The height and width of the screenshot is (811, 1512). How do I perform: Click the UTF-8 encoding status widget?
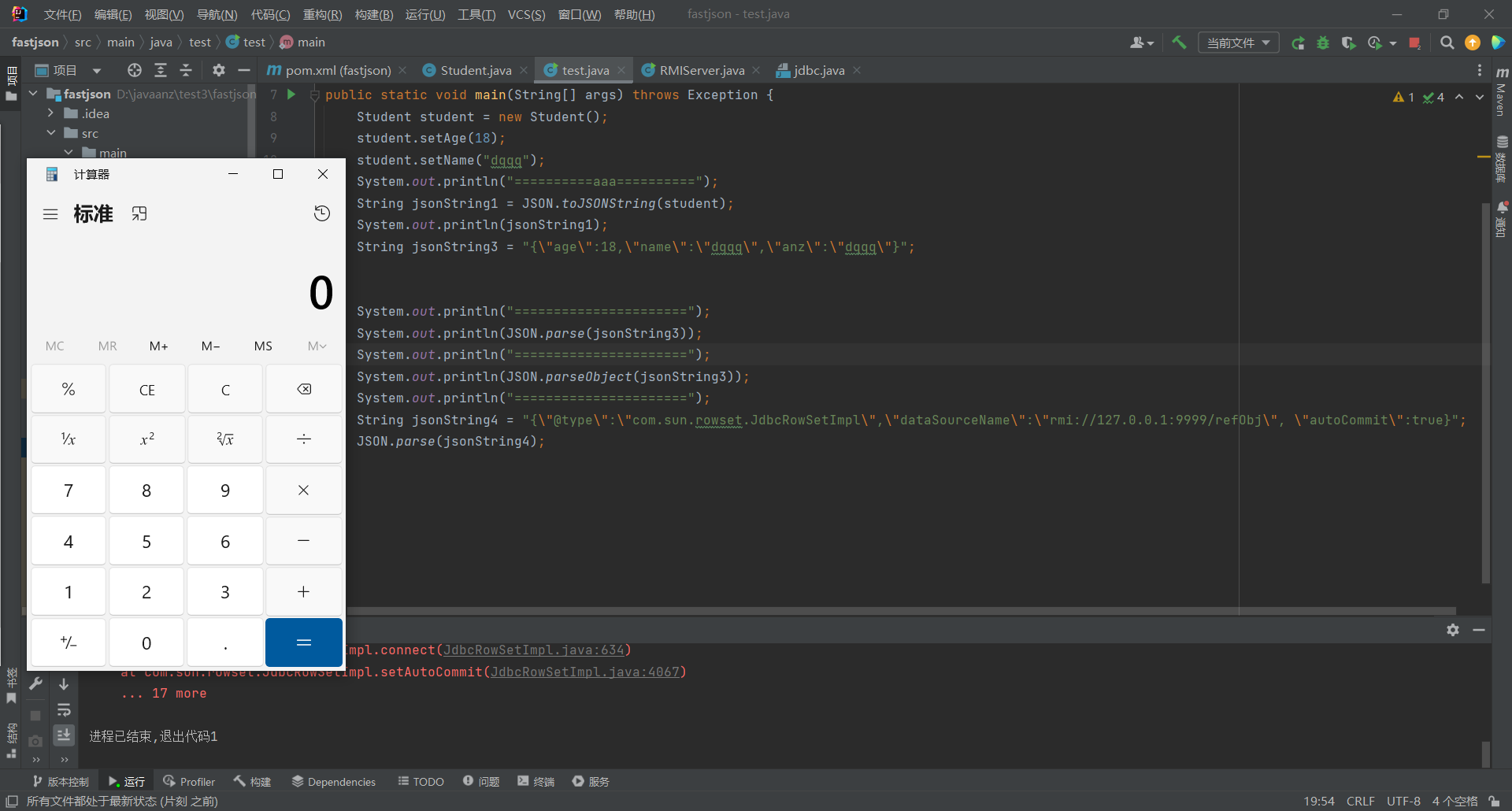coord(1403,801)
